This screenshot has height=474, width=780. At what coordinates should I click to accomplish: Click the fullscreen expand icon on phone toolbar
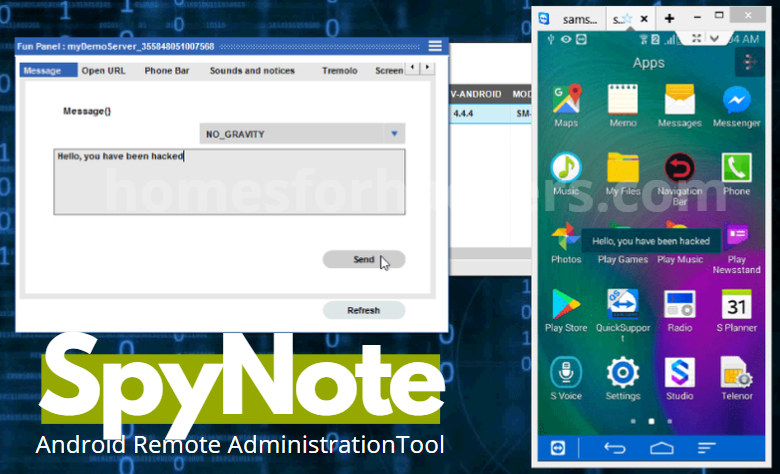(696, 38)
